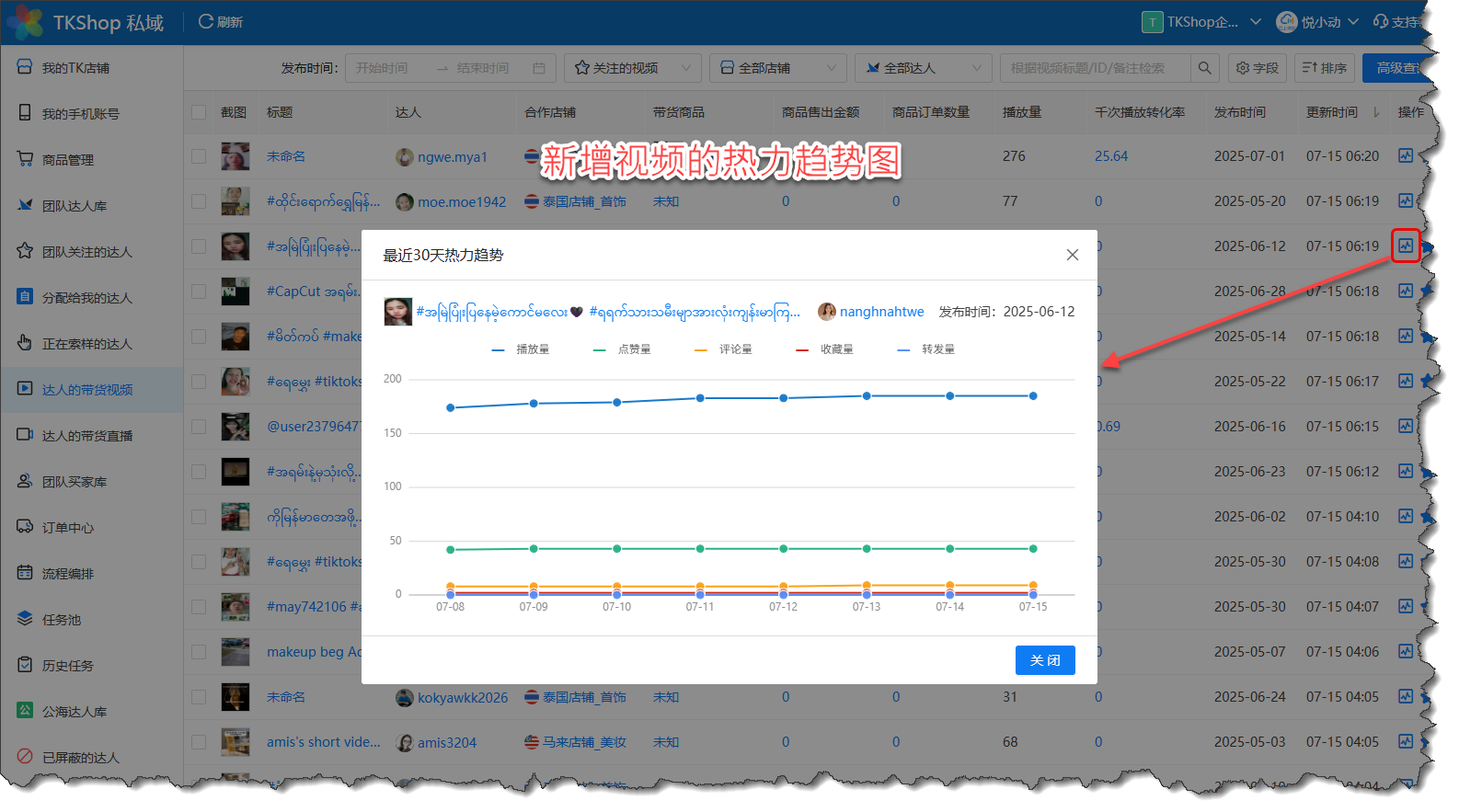Open 分配给我的达人 in sidebar
This screenshot has width=1459, height=812.
click(x=92, y=298)
